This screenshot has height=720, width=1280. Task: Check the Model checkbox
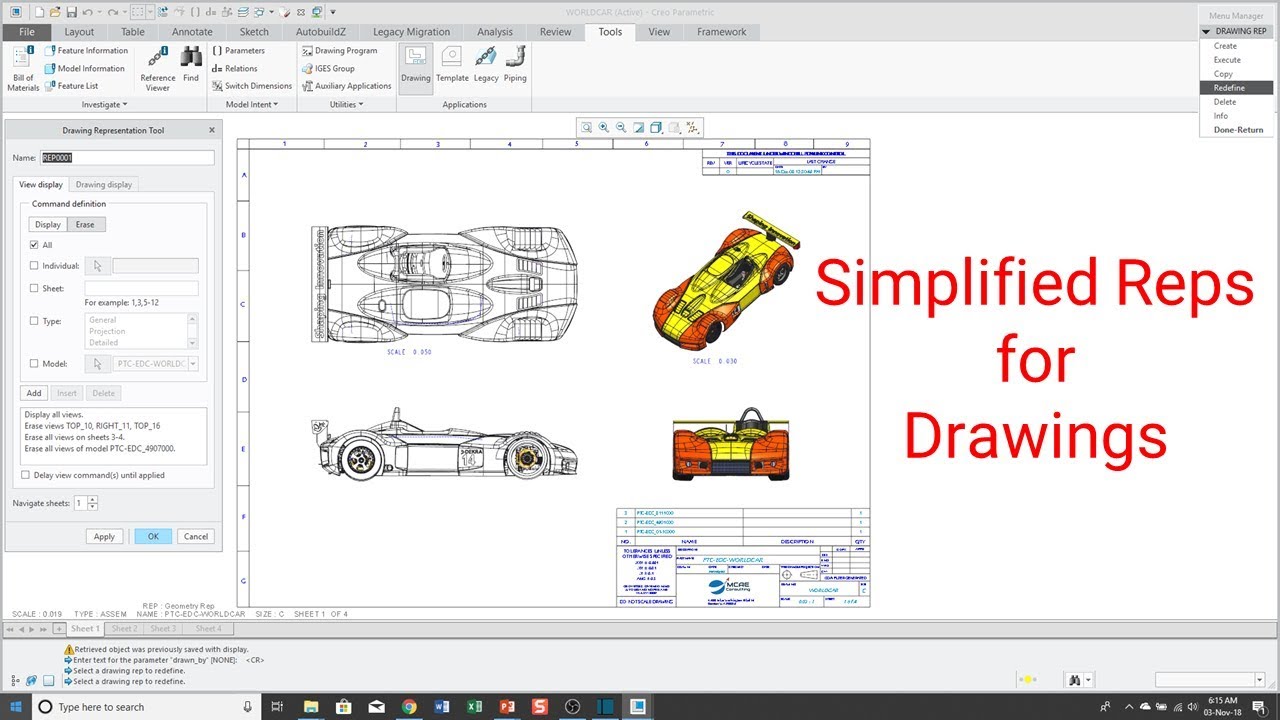[x=34, y=364]
